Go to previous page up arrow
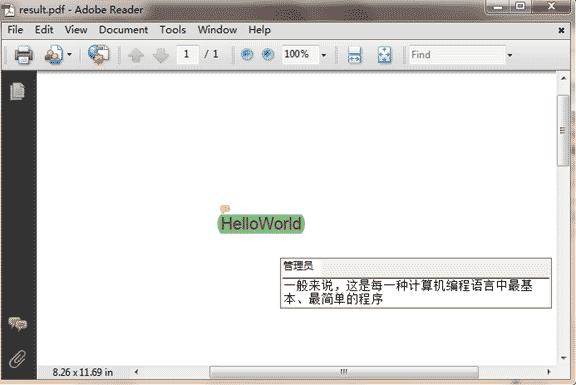 [136, 55]
